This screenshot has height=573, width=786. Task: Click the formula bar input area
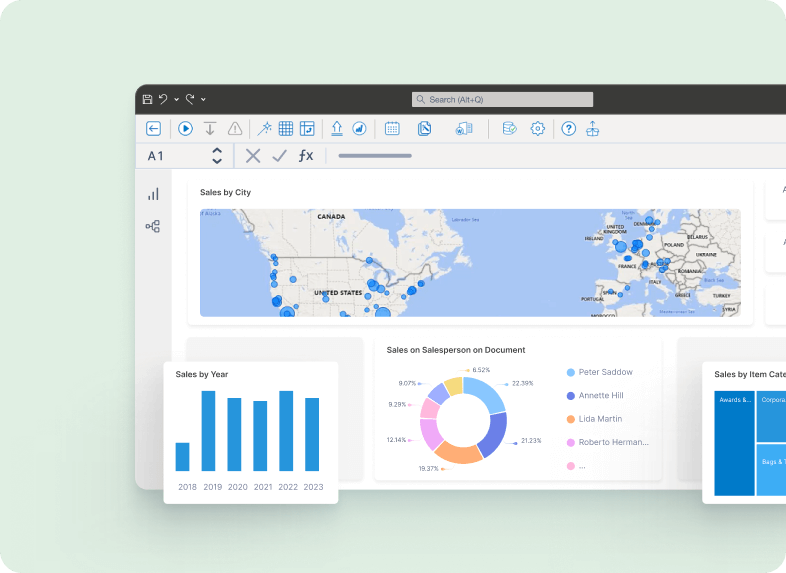tap(555, 156)
